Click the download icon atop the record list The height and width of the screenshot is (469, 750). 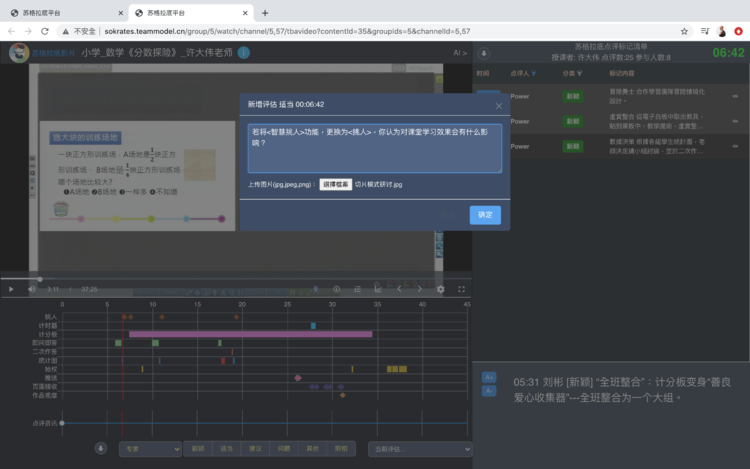pyautogui.click(x=485, y=53)
